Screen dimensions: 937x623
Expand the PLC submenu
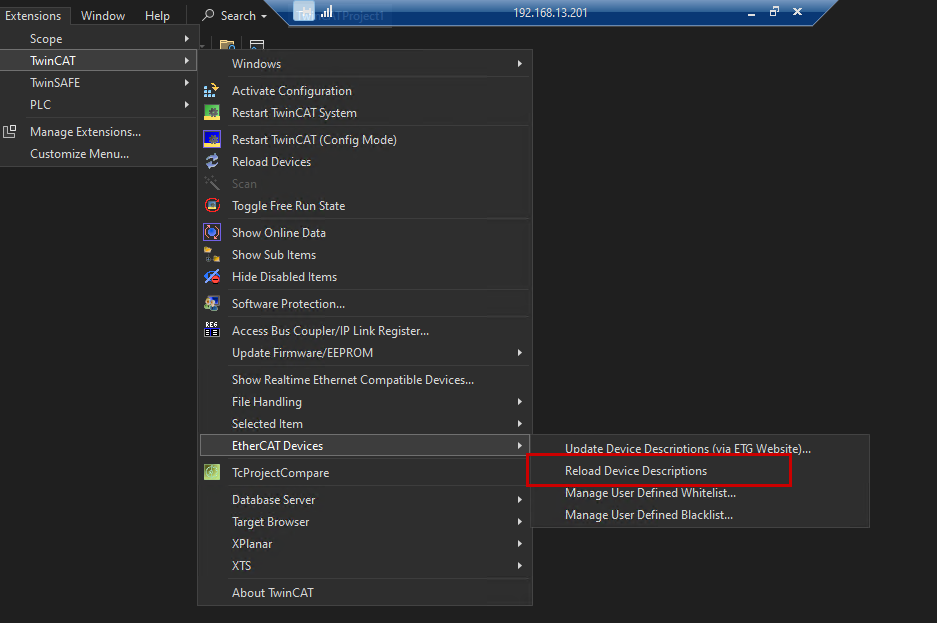pyautogui.click(x=98, y=105)
